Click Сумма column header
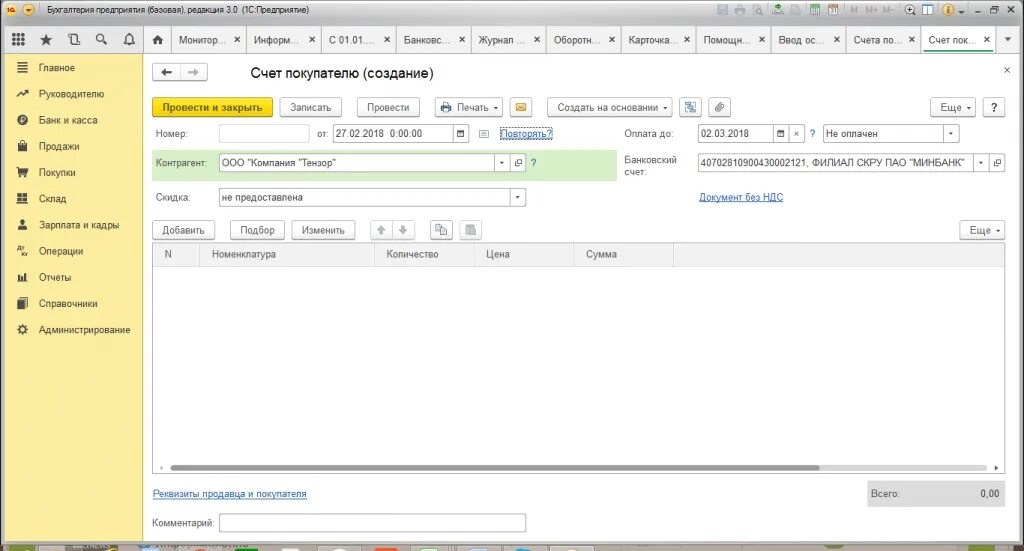Screen dimensions: 1024x551 tap(624, 254)
